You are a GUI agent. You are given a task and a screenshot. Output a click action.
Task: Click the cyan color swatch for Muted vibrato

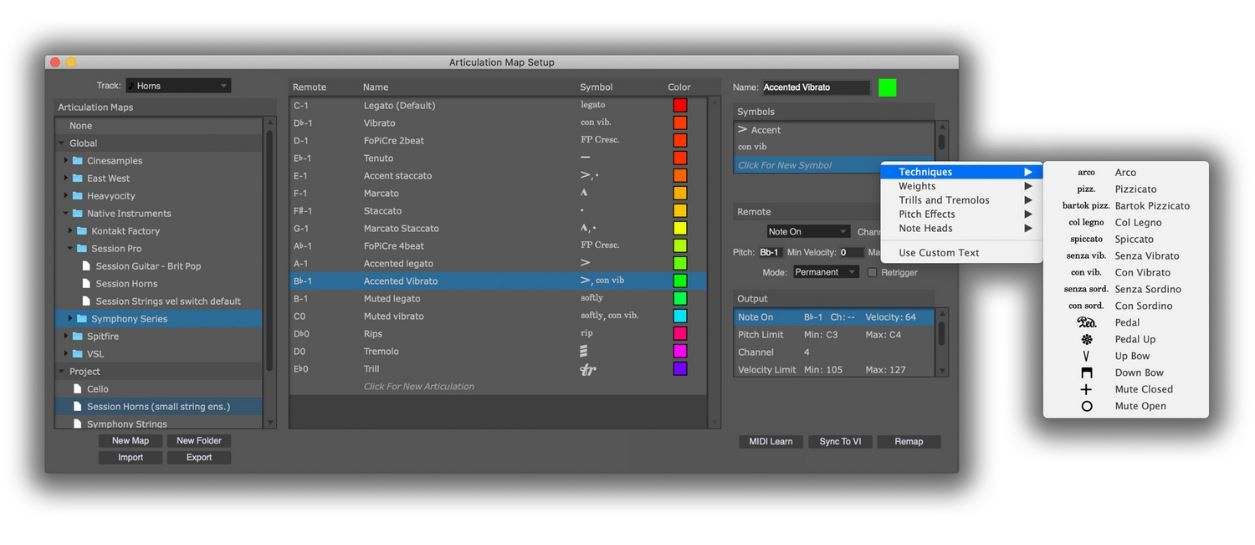[680, 316]
